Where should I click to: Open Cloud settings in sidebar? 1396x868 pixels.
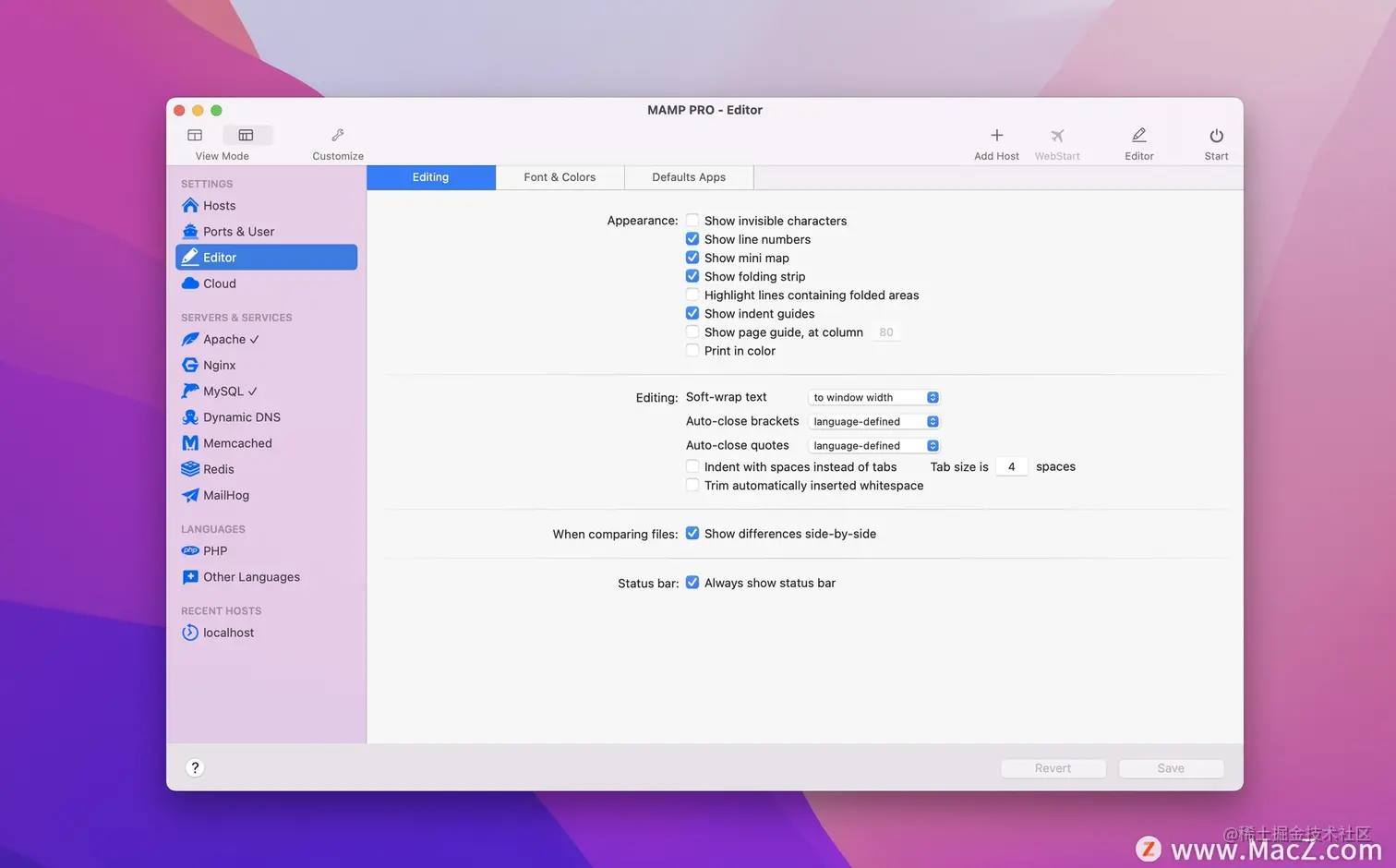point(266,283)
